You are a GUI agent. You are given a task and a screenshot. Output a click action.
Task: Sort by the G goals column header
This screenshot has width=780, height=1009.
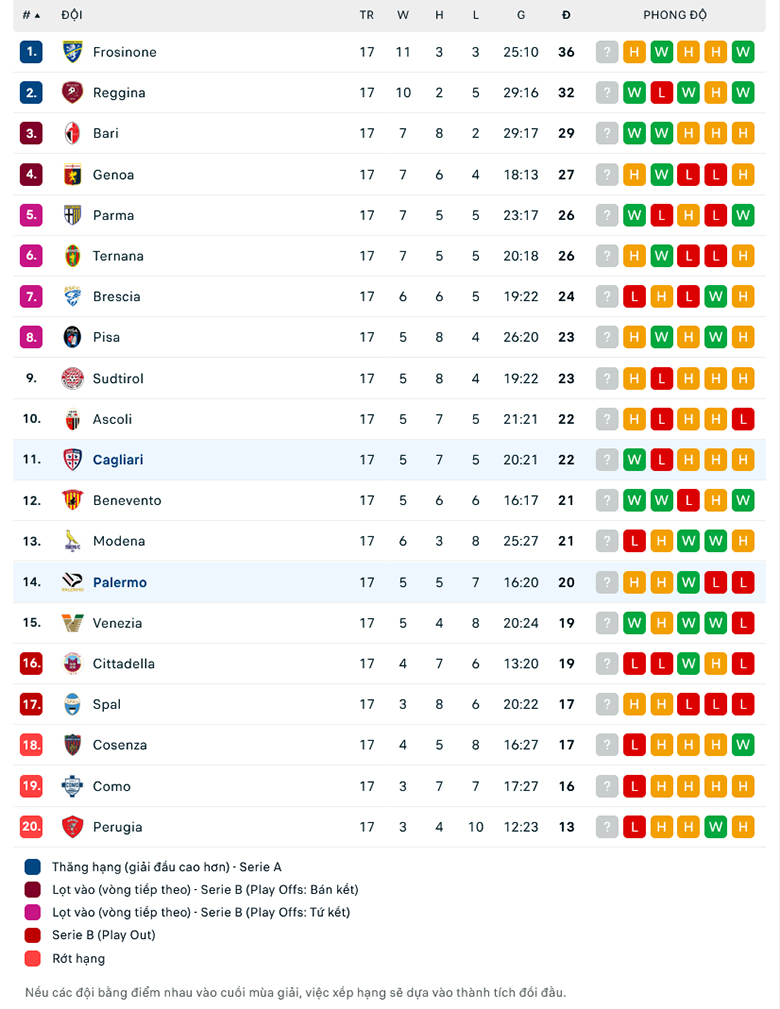pos(521,15)
